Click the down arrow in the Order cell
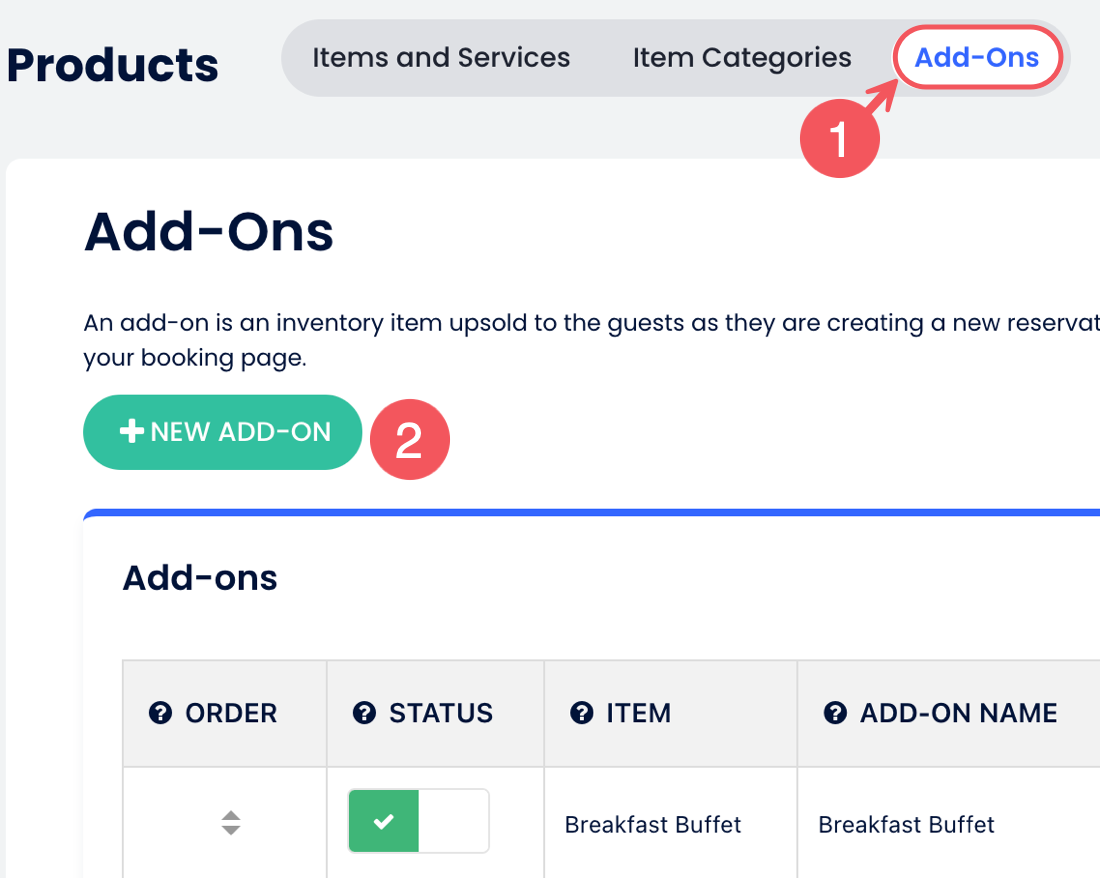The height and width of the screenshot is (878, 1100). [231, 830]
